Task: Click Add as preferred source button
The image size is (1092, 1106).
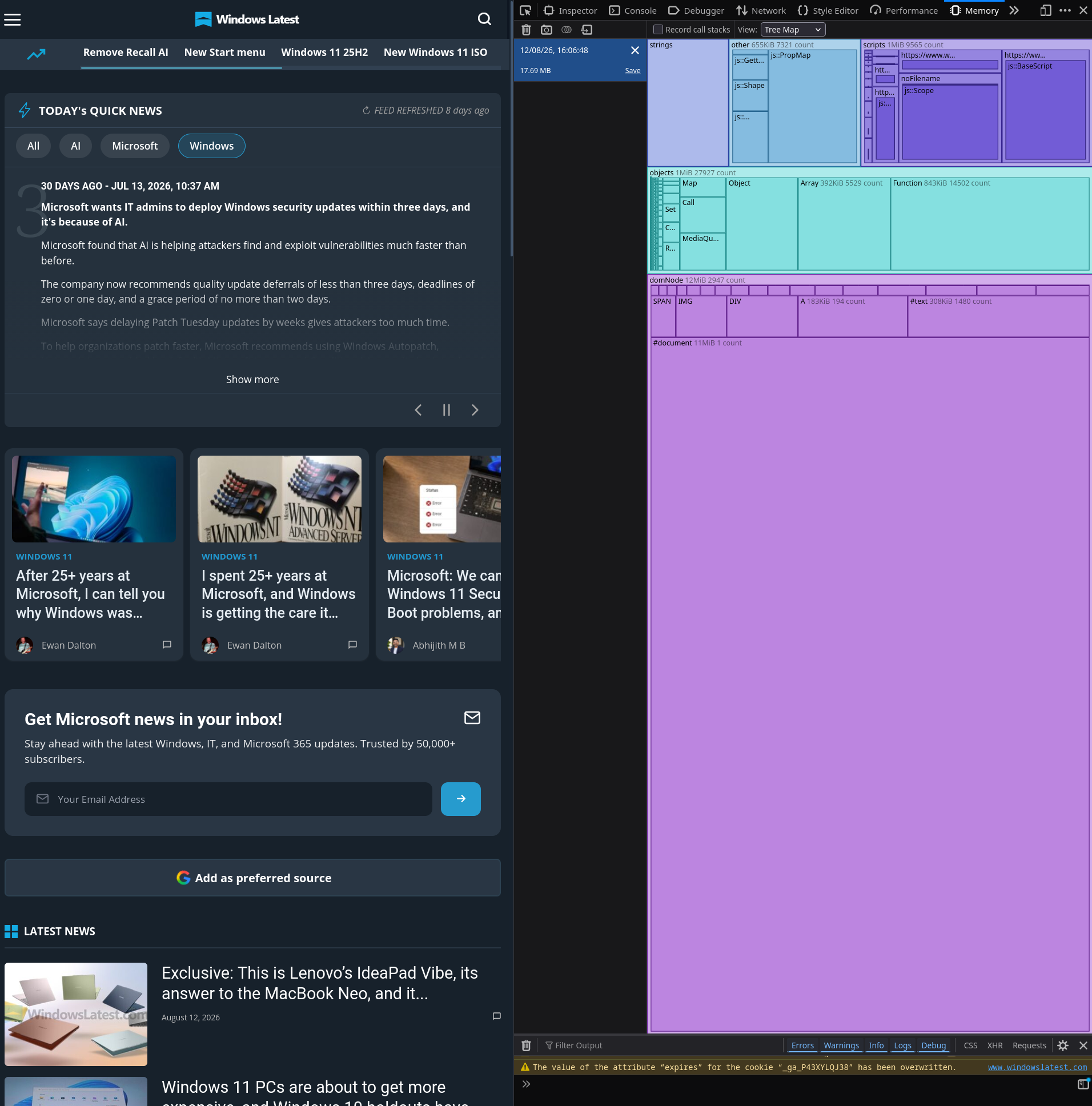Action: tap(252, 878)
